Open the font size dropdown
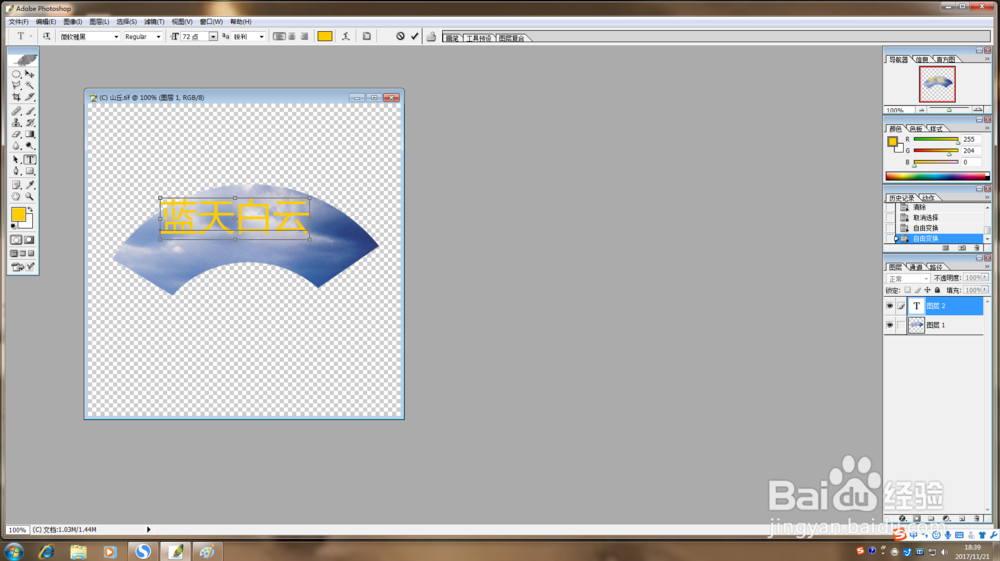1000x561 pixels. (213, 37)
